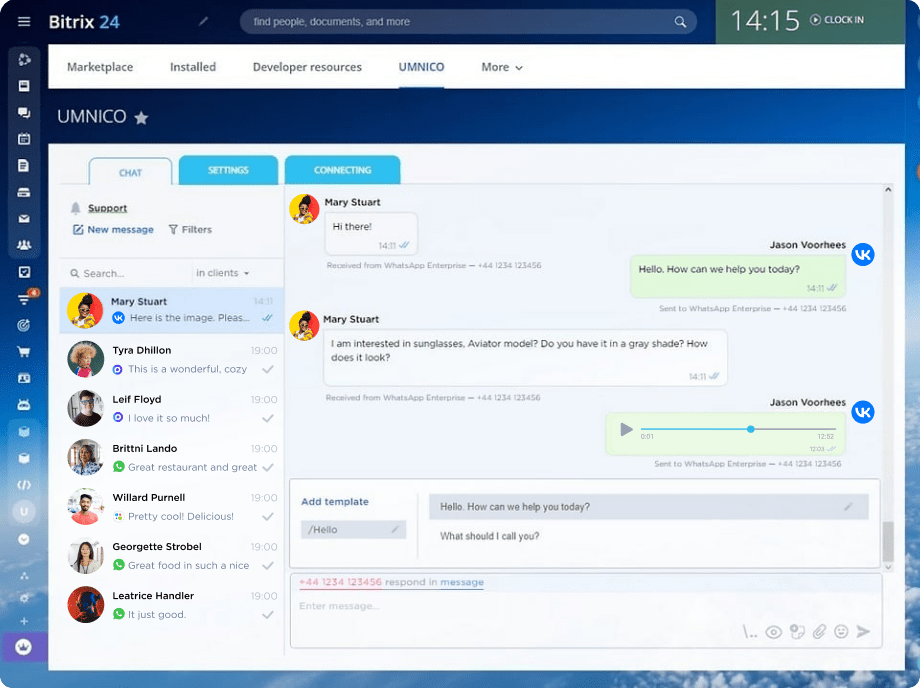
Task: Open Willard Purnell conversation
Action: click(x=171, y=507)
